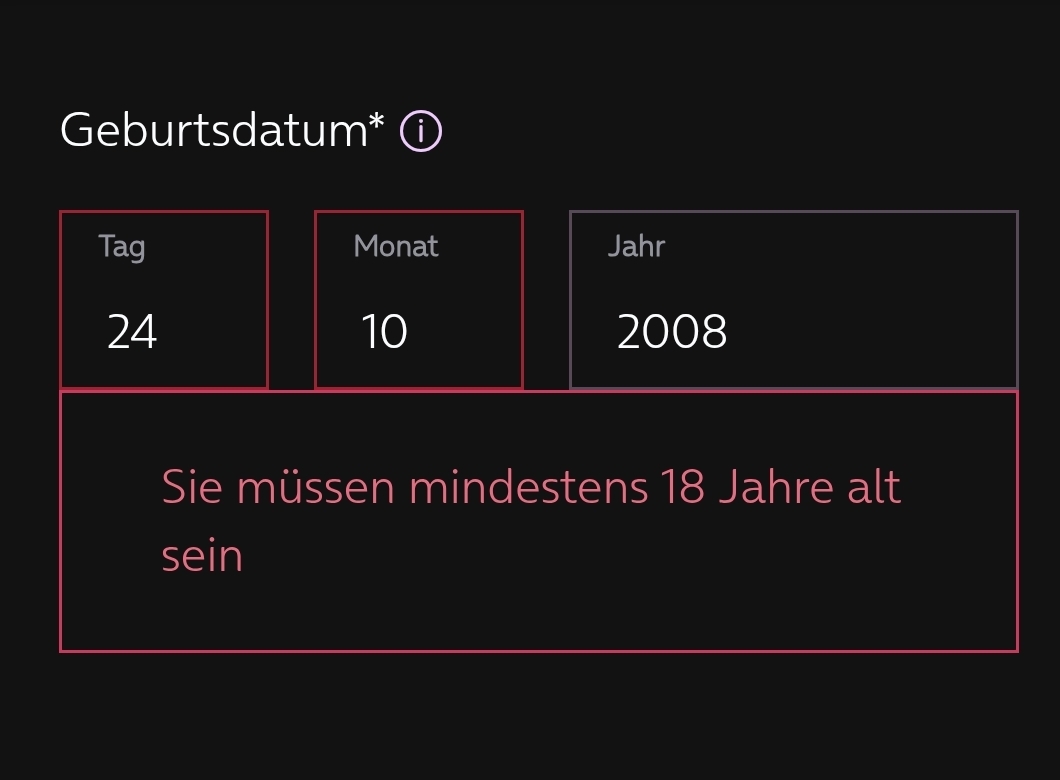Click the value 24 in Tag
The image size is (1060, 780).
132,332
